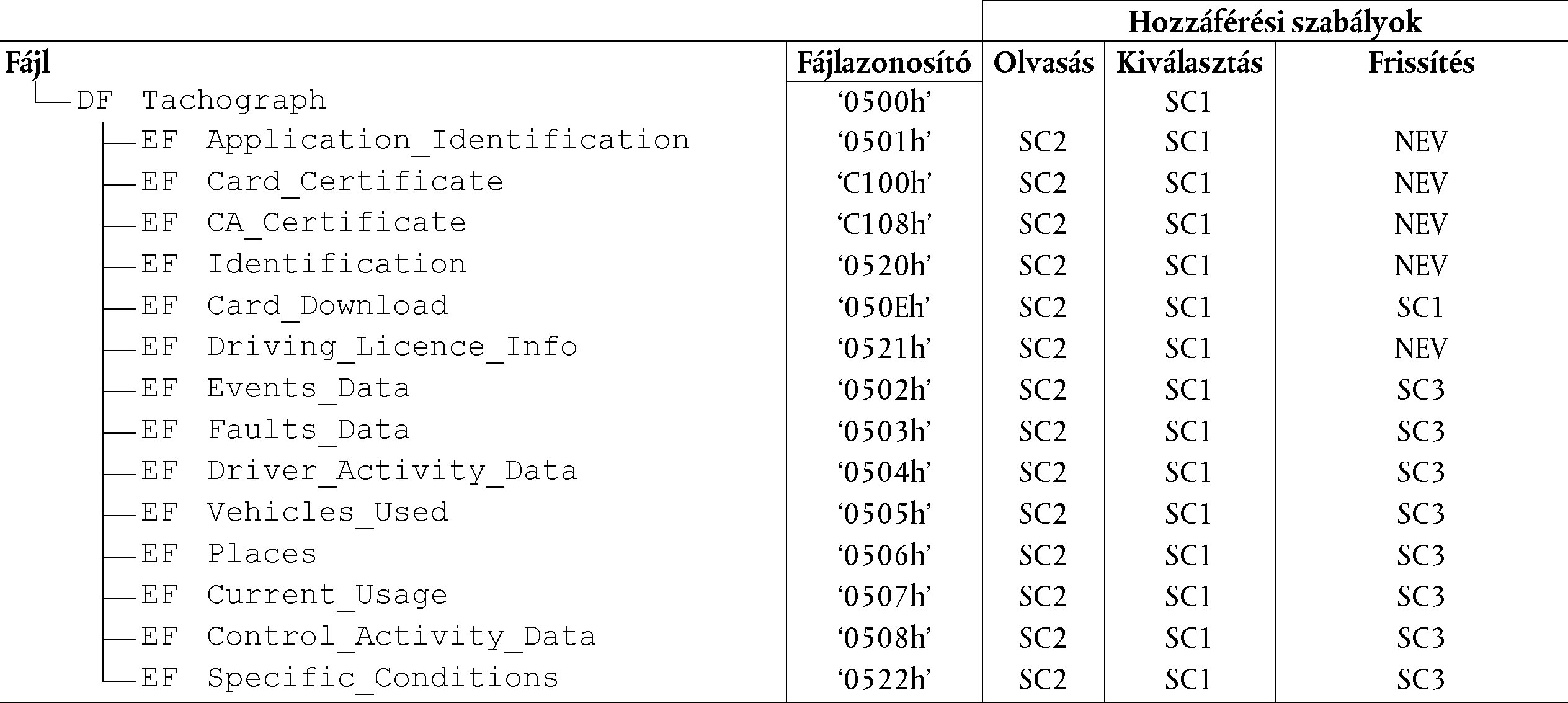Choose EF Specific_Conditions at tree bottom
Screen dimensions: 1568x703
click(x=350, y=678)
